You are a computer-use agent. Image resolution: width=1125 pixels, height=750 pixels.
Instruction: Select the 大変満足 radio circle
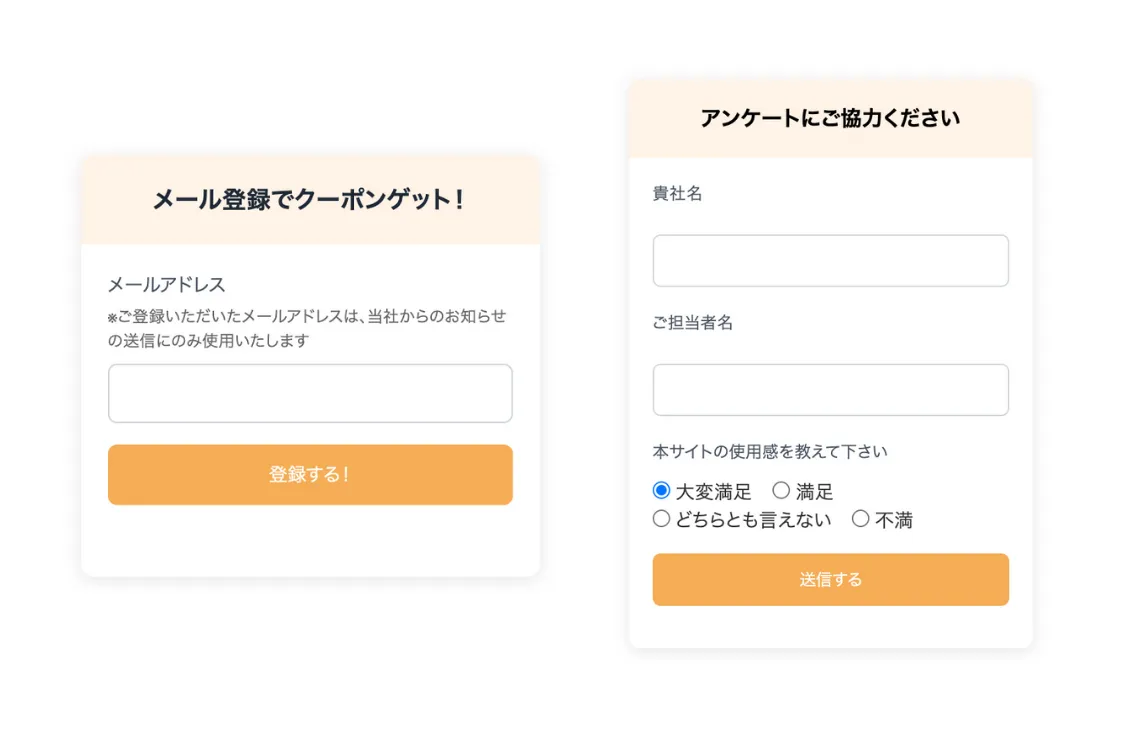[x=661, y=490]
